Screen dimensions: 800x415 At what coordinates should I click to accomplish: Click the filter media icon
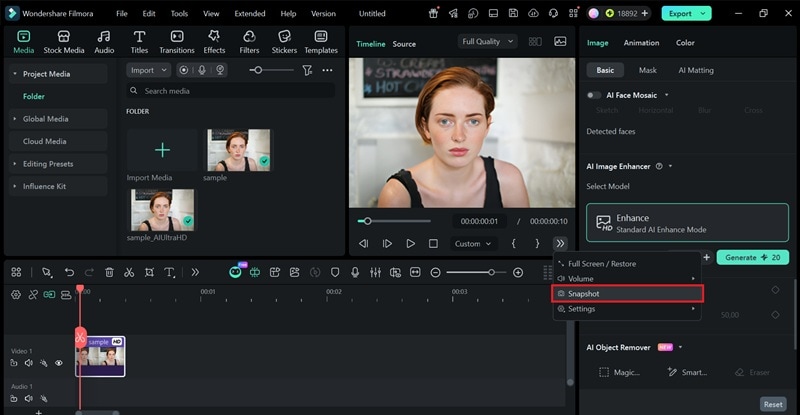(x=307, y=70)
